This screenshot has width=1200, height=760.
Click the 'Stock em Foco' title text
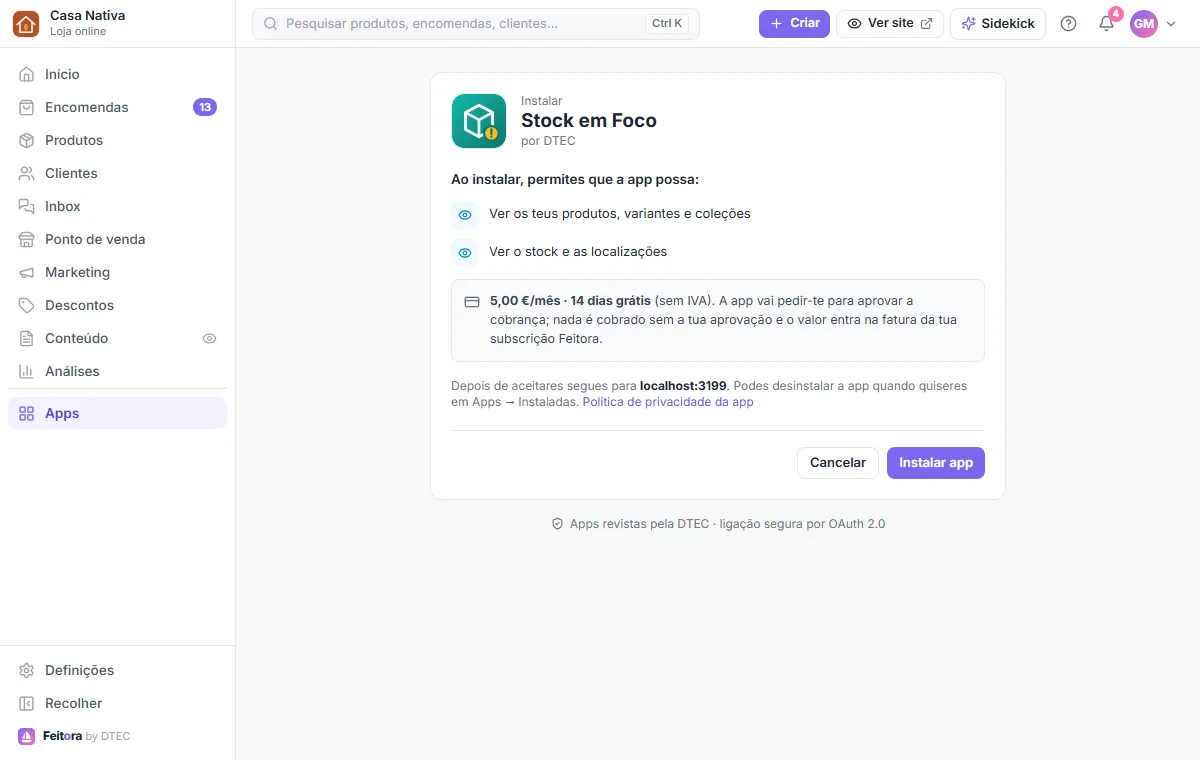coord(589,121)
